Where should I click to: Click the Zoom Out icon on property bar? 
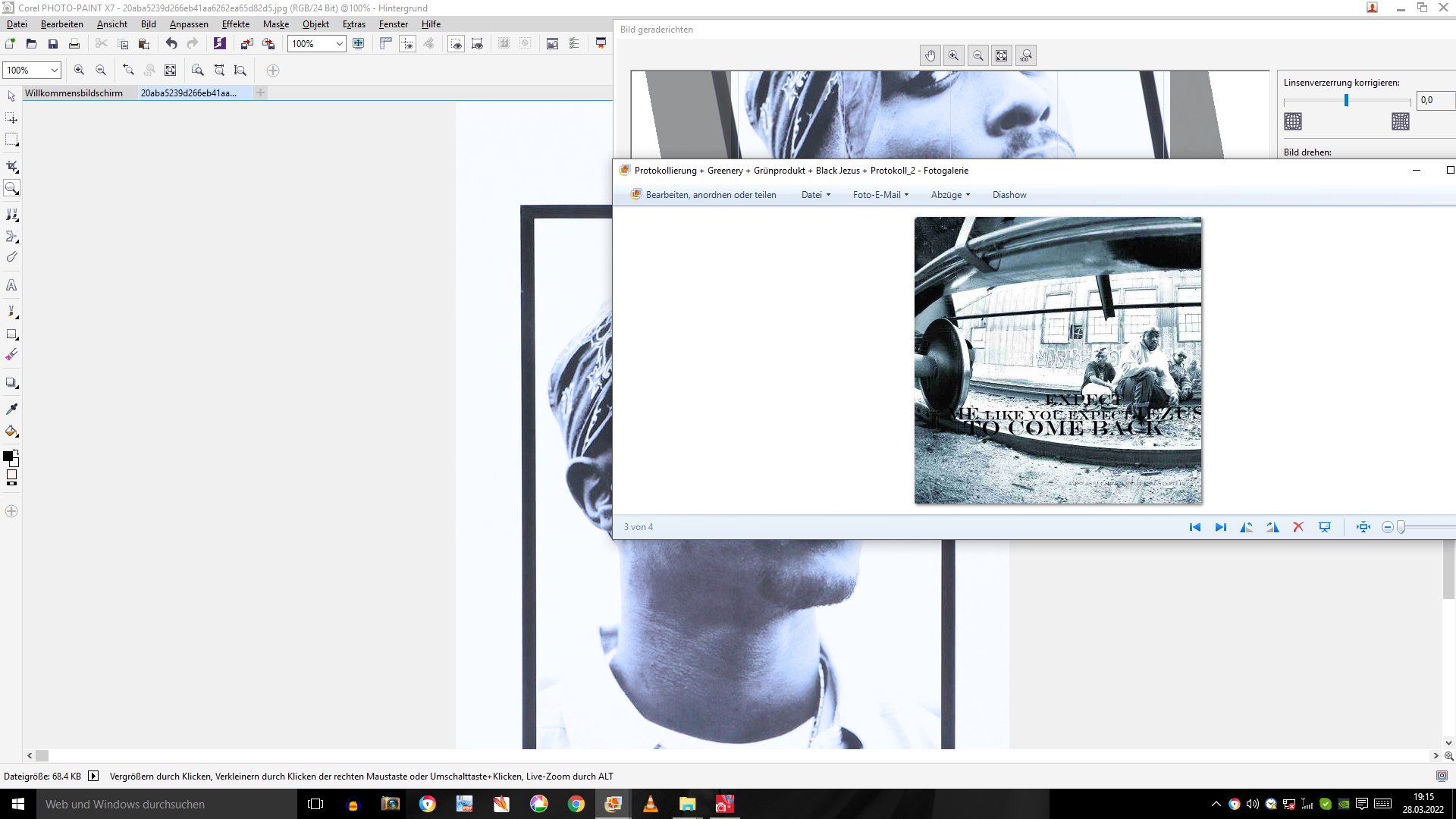point(101,71)
